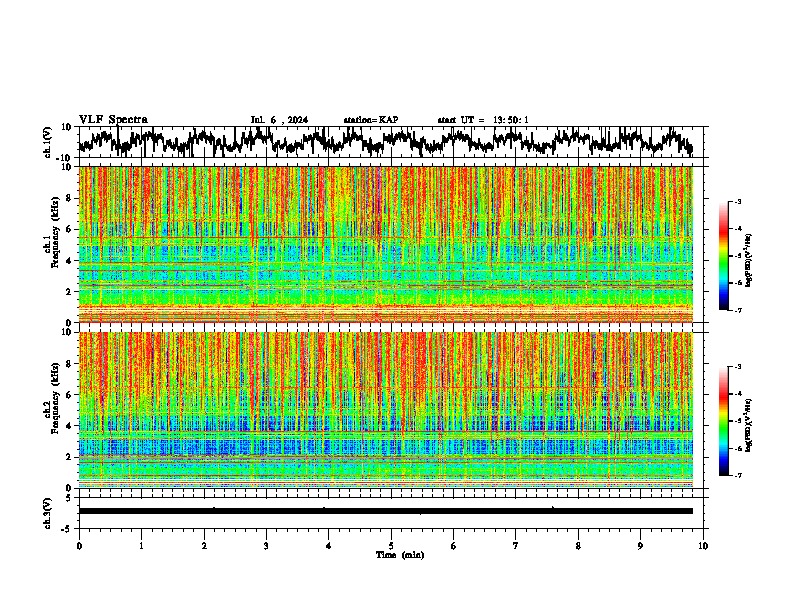
Task: Click time-axis tick label "9"
Action: (640, 546)
